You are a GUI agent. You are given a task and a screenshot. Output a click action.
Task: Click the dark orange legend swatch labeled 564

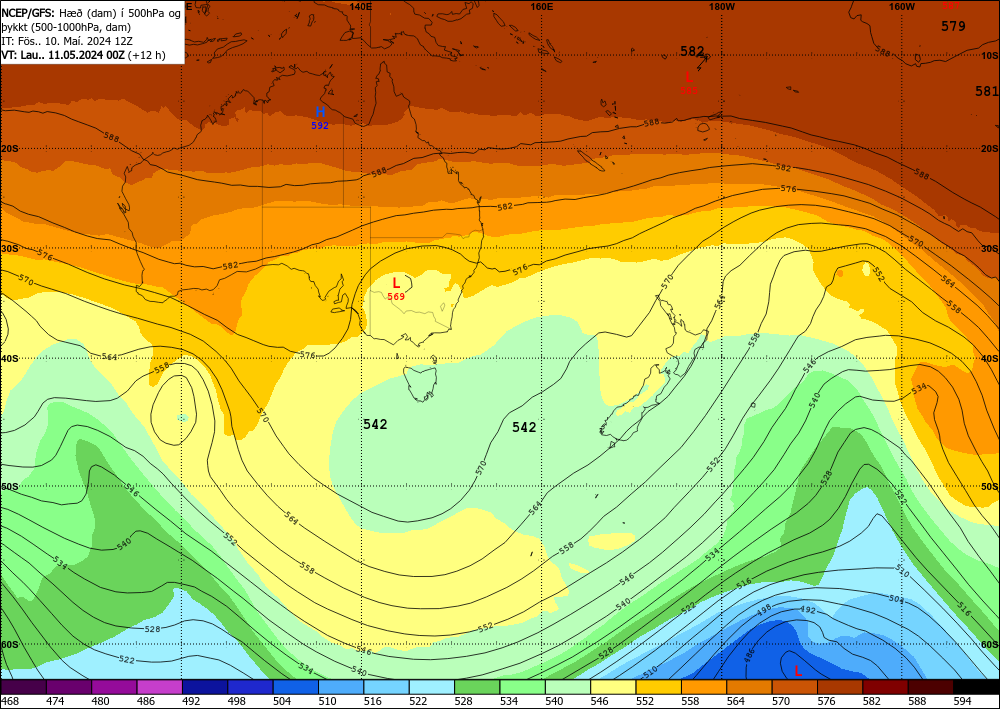click(748, 687)
